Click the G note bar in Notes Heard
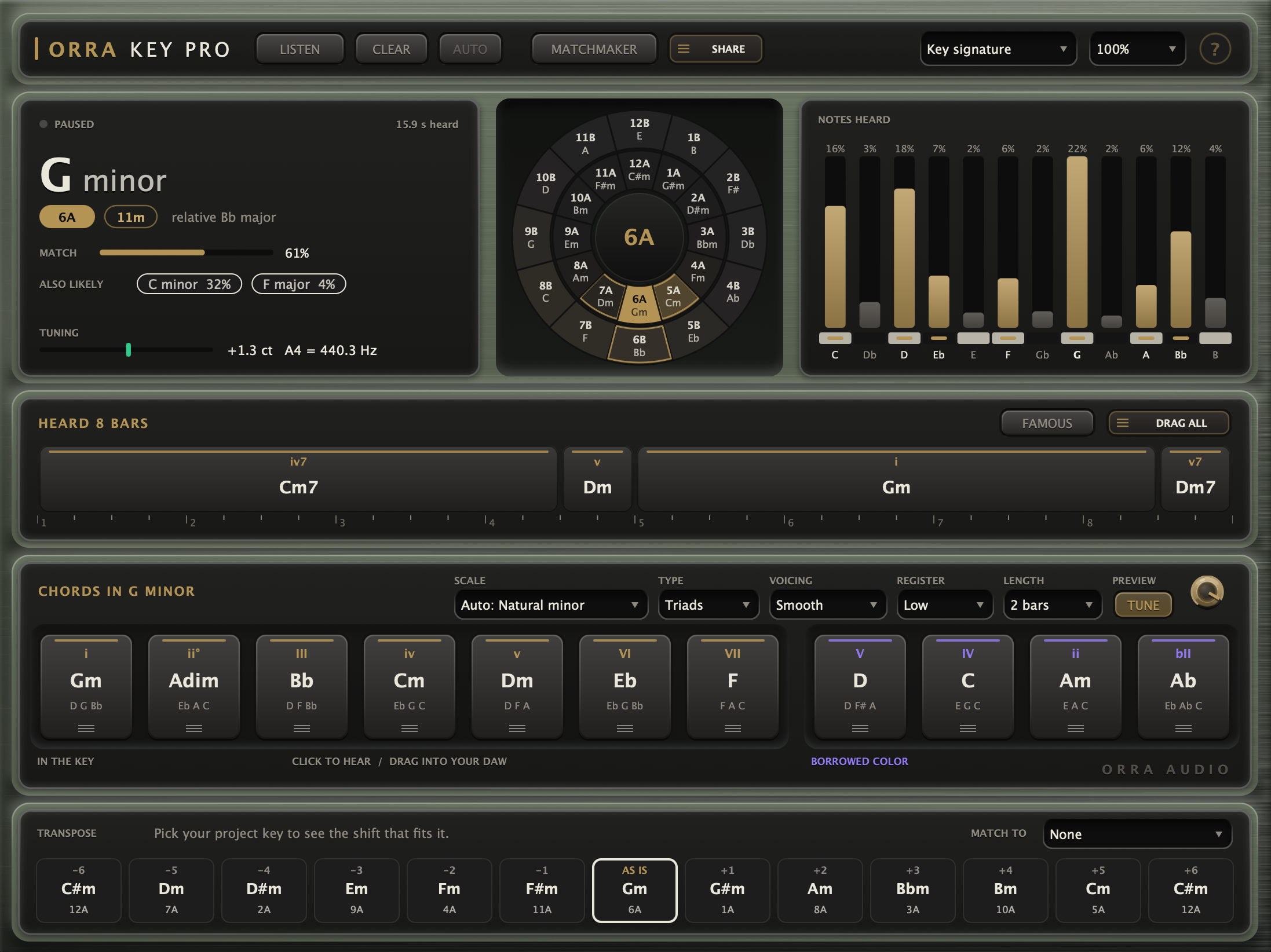This screenshot has width=1271, height=952. (1077, 242)
